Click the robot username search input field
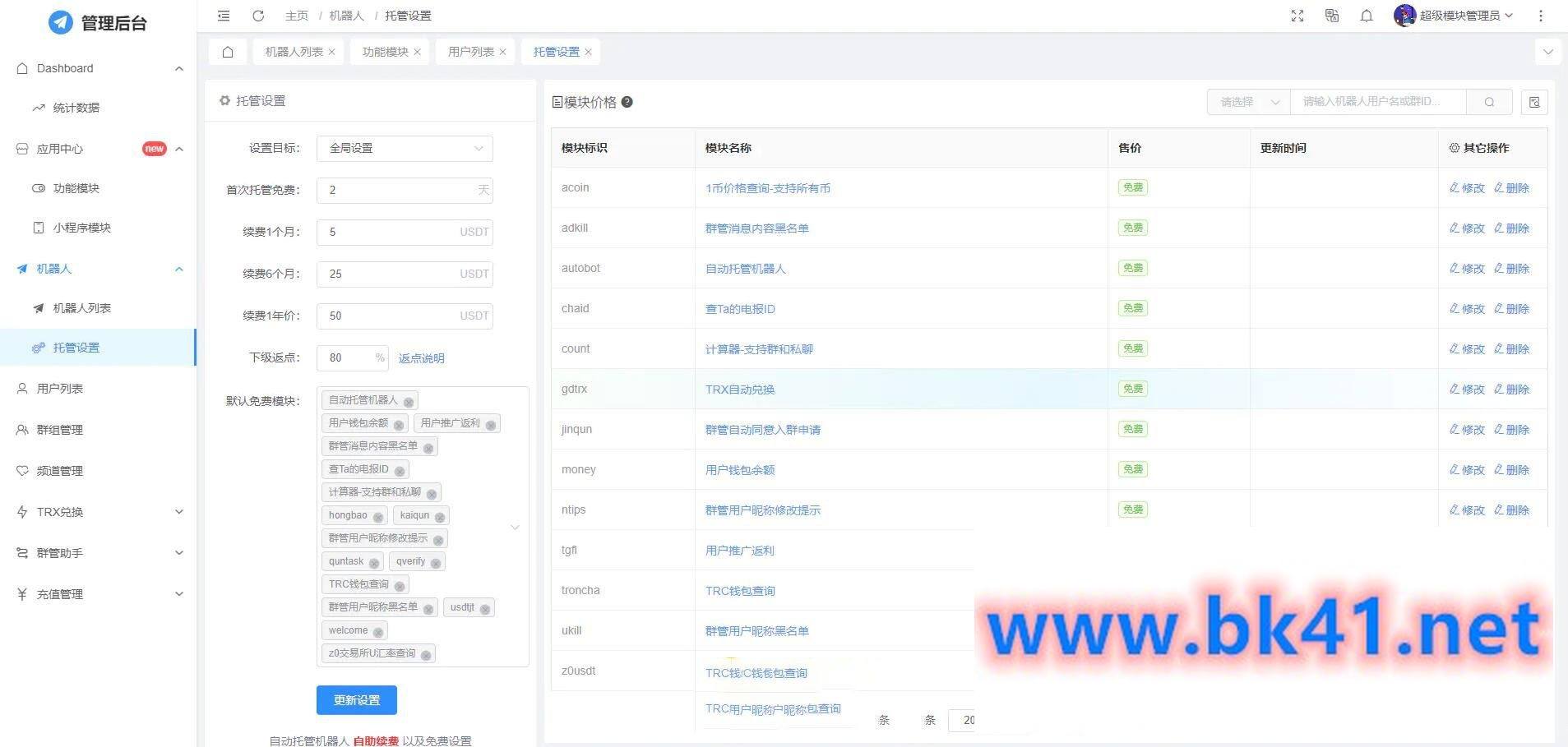The height and width of the screenshot is (747, 1568). click(1377, 101)
